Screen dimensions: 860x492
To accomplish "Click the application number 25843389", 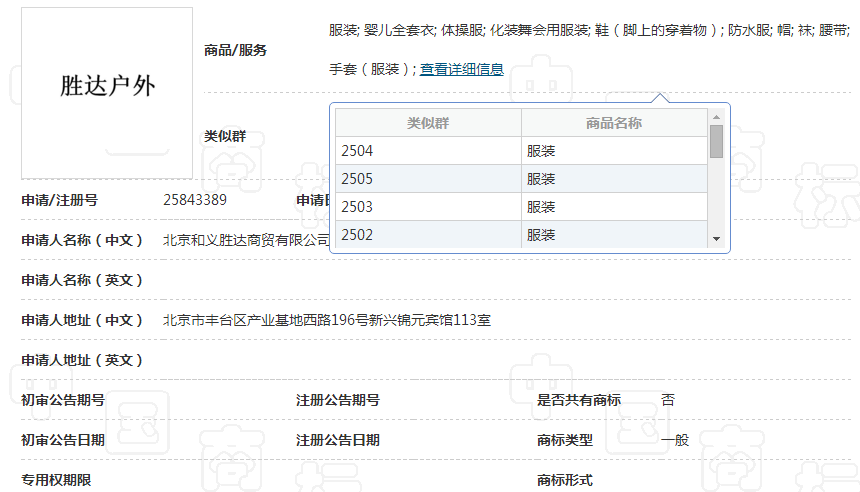I will point(195,200).
